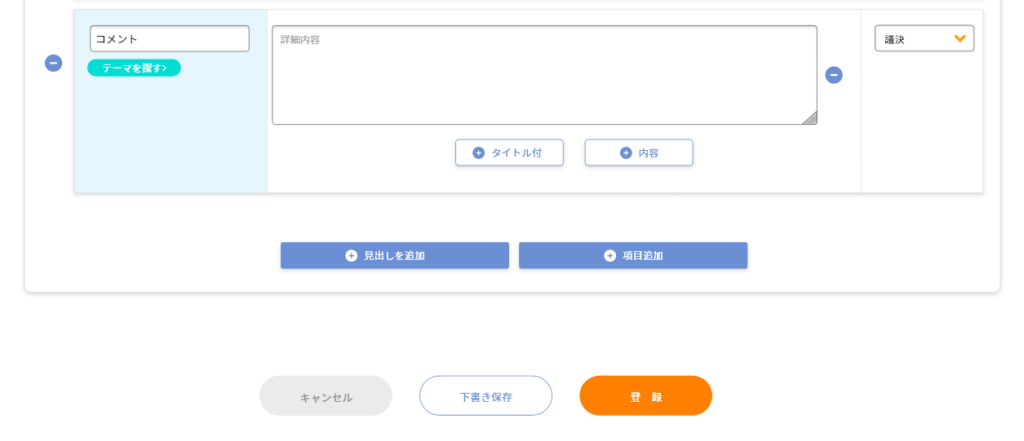1024x441 pixels.
Task: Click plus icon on 見出しを追加 button
Action: [x=351, y=255]
